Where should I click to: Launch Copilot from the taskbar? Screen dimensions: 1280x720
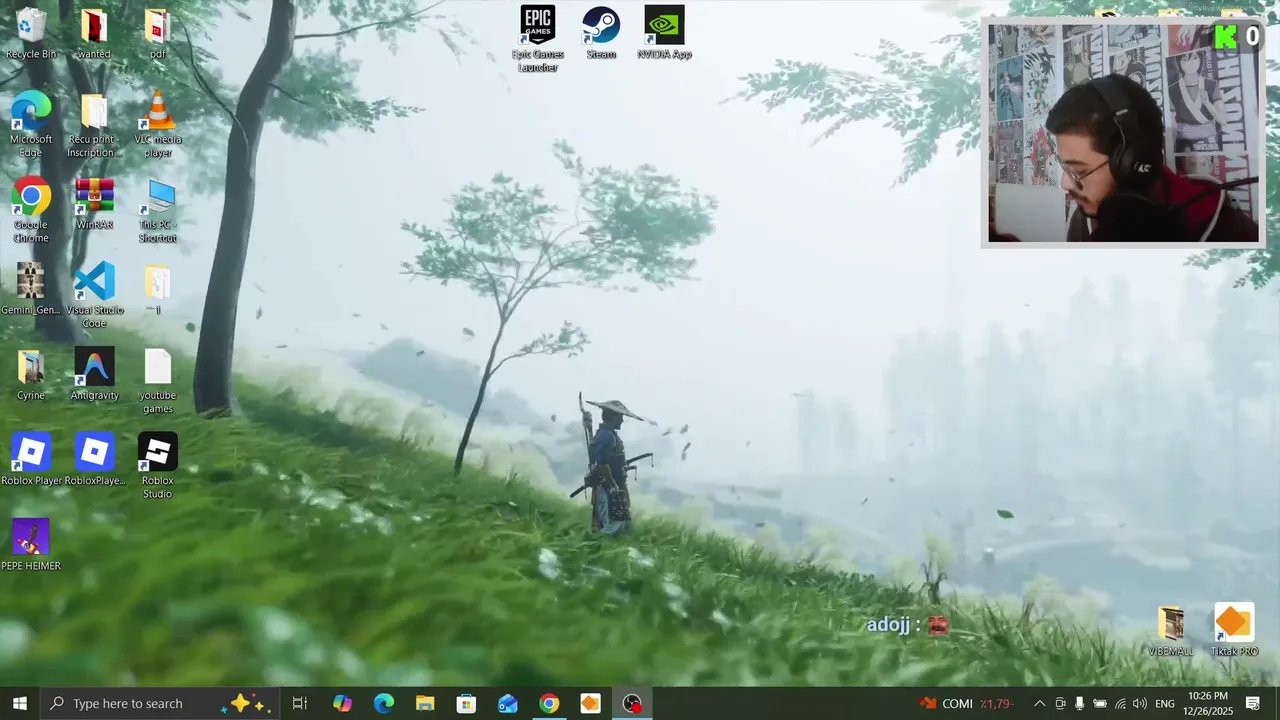342,703
